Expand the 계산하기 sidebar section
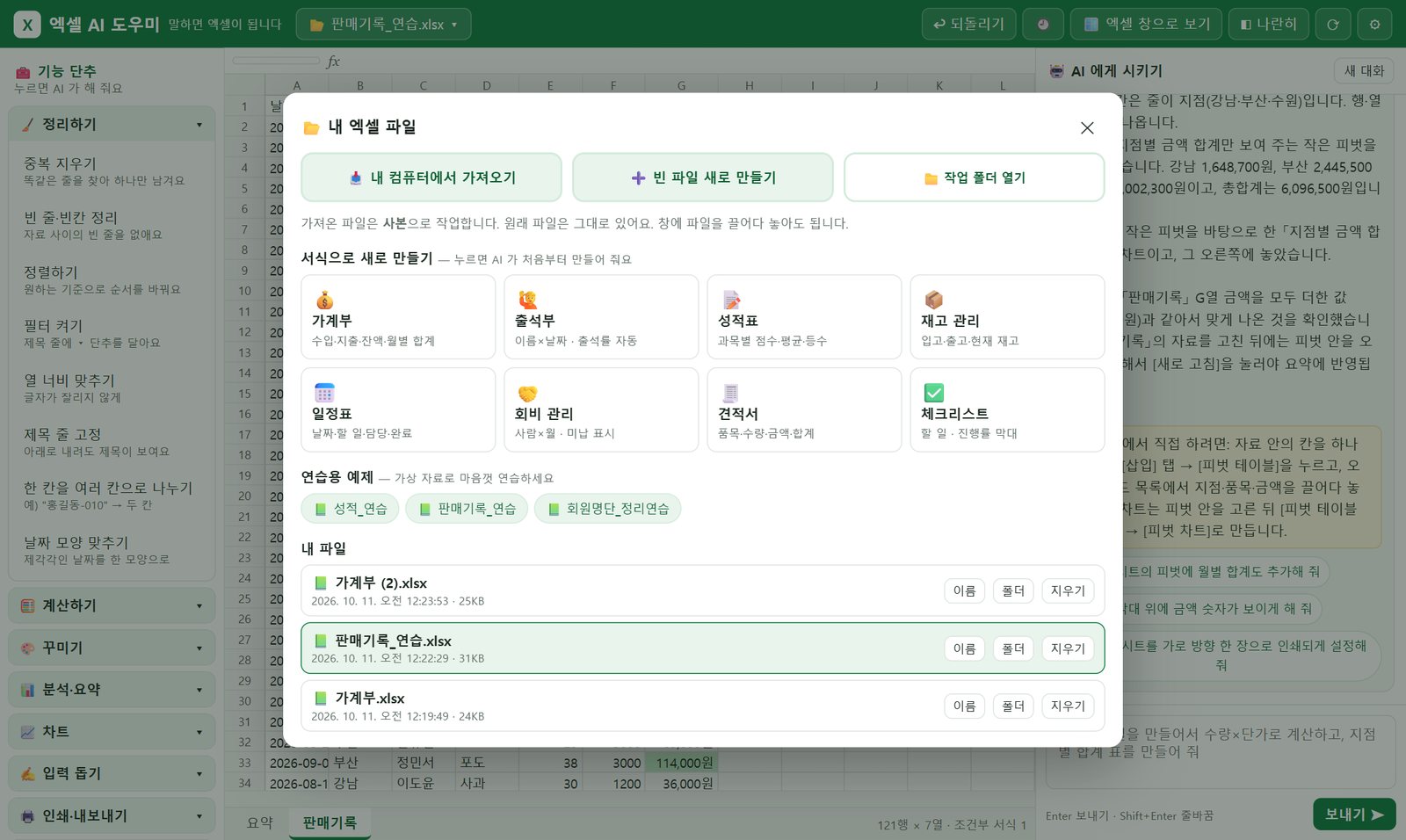The width and height of the screenshot is (1406, 840). tap(112, 605)
